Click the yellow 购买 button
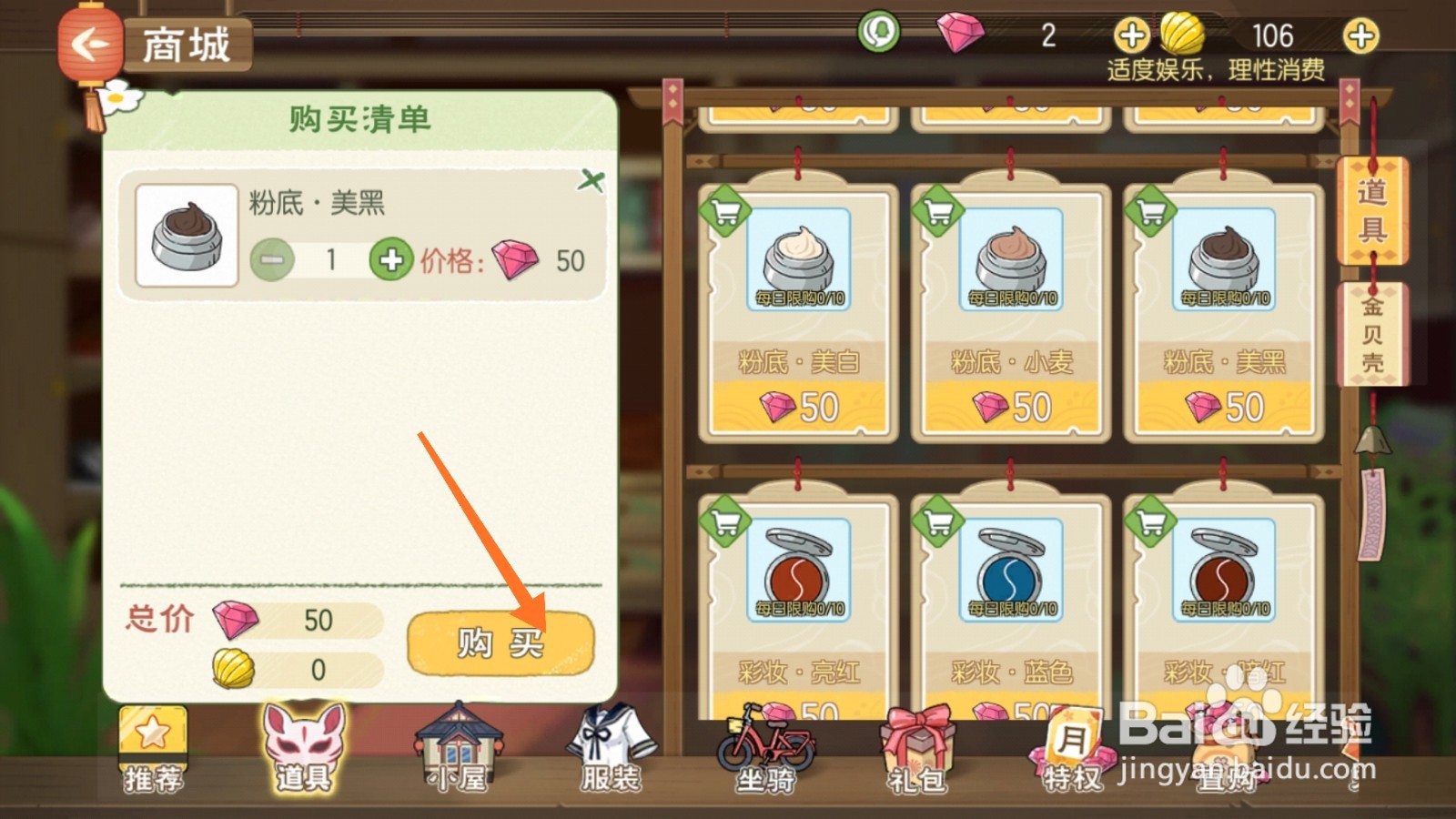 pyautogui.click(x=500, y=643)
